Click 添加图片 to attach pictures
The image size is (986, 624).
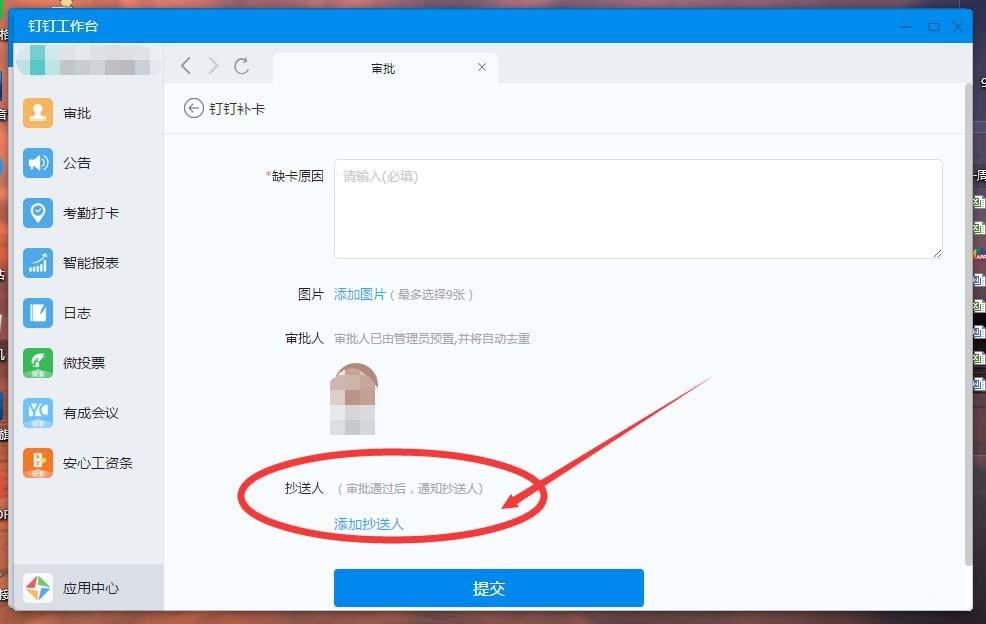[360, 295]
